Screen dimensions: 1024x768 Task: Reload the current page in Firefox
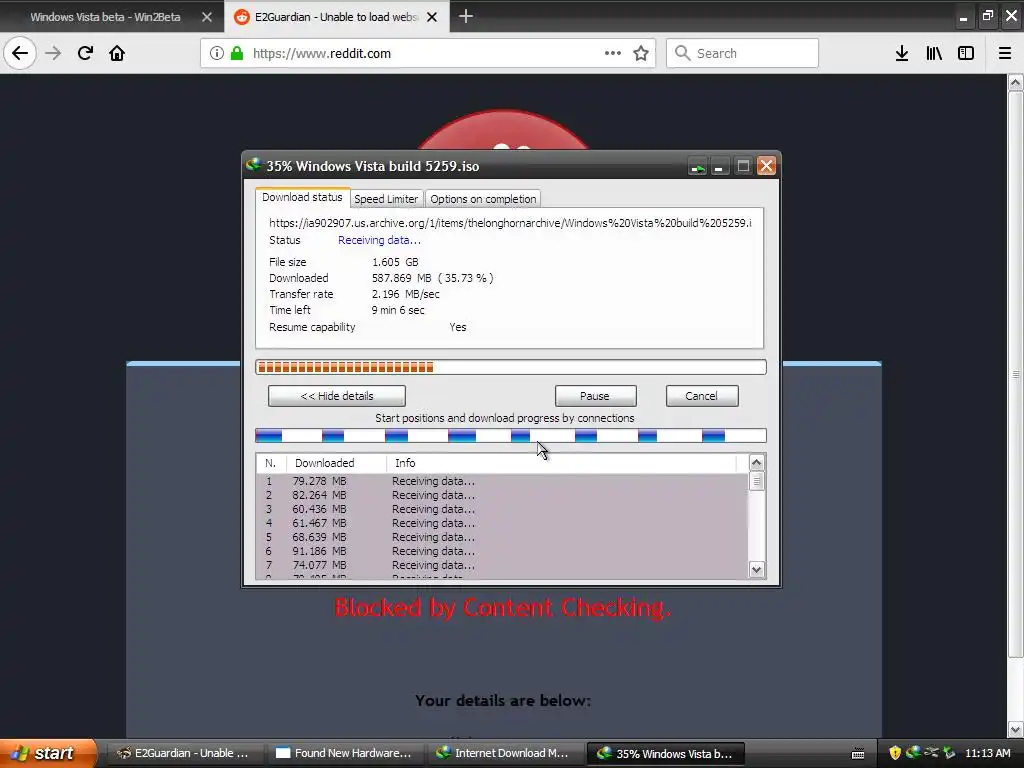85,53
